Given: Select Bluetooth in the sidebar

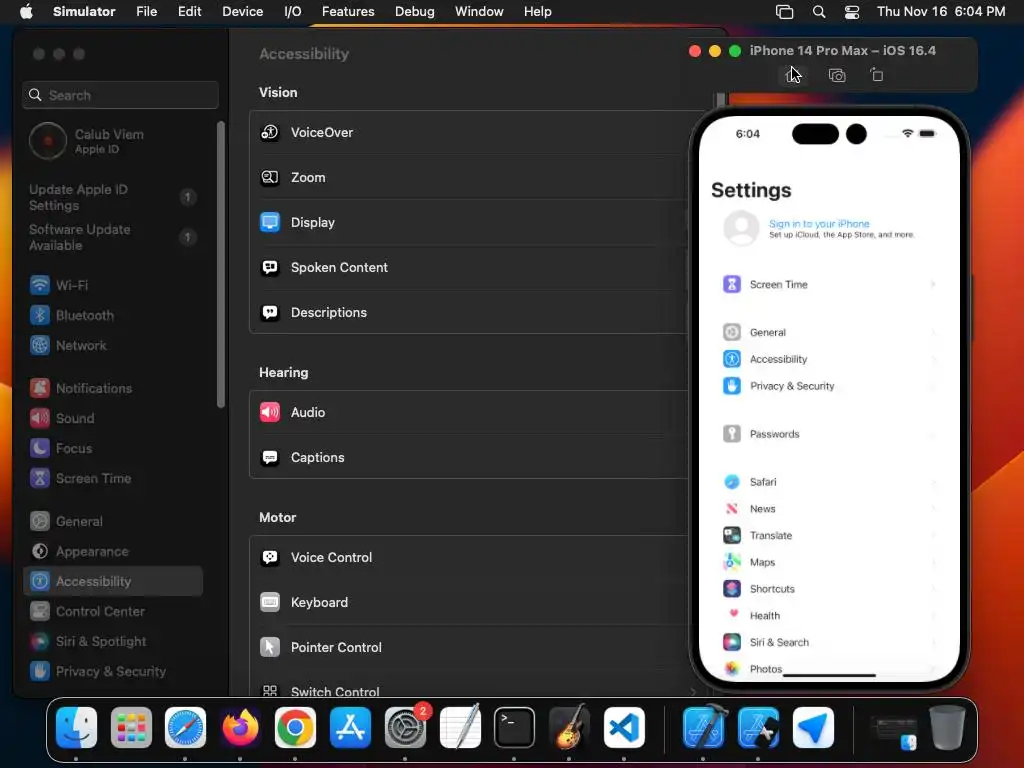Looking at the screenshot, I should pos(113,315).
